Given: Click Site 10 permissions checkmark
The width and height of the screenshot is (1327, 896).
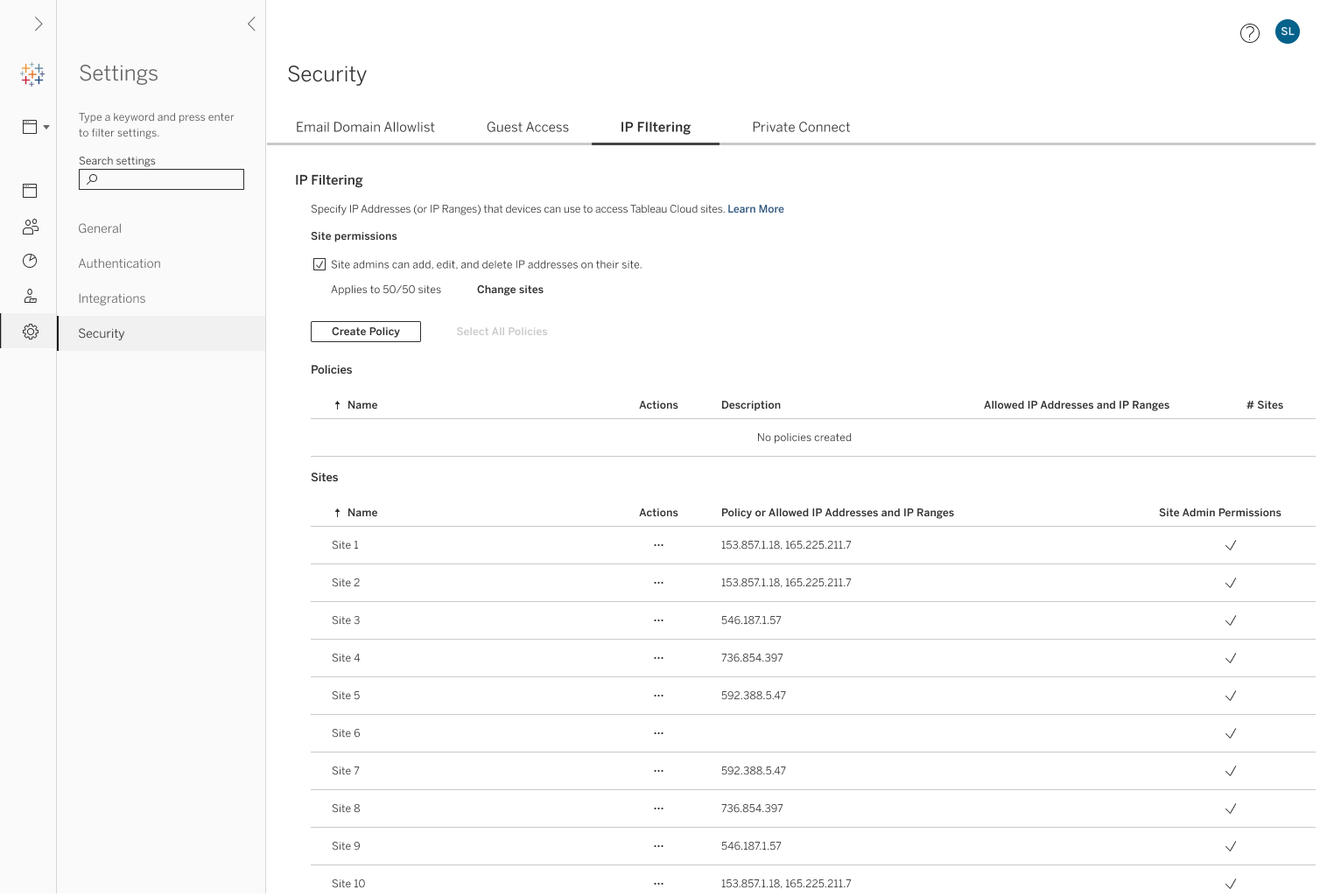Looking at the screenshot, I should (x=1230, y=884).
